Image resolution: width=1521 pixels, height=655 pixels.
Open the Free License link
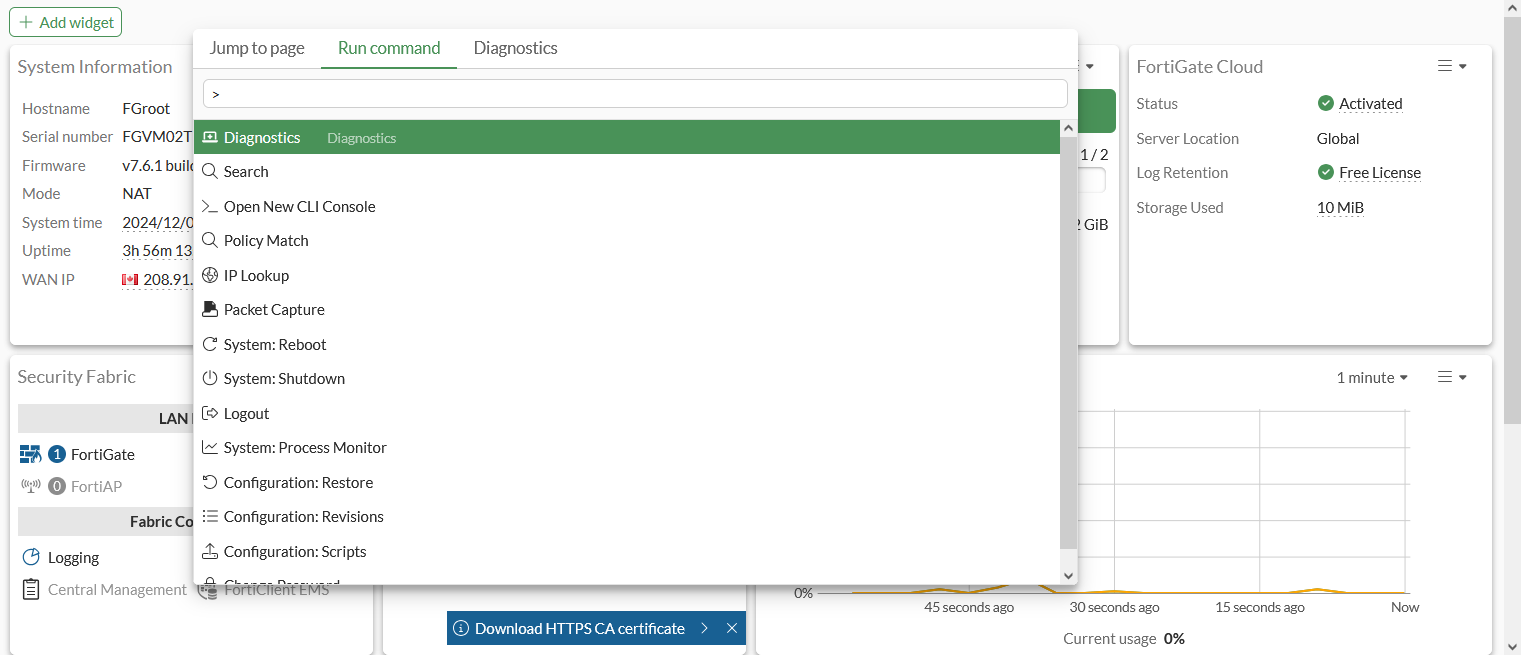[1379, 172]
